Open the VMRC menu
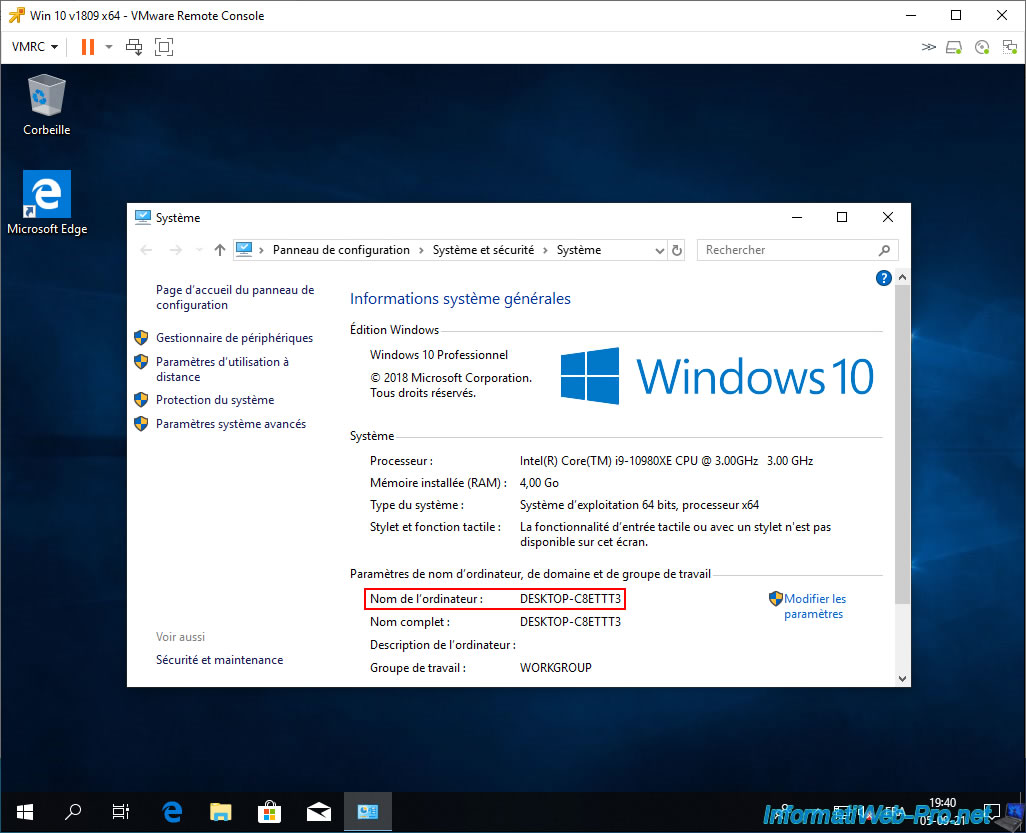Image resolution: width=1026 pixels, height=833 pixels. point(35,46)
